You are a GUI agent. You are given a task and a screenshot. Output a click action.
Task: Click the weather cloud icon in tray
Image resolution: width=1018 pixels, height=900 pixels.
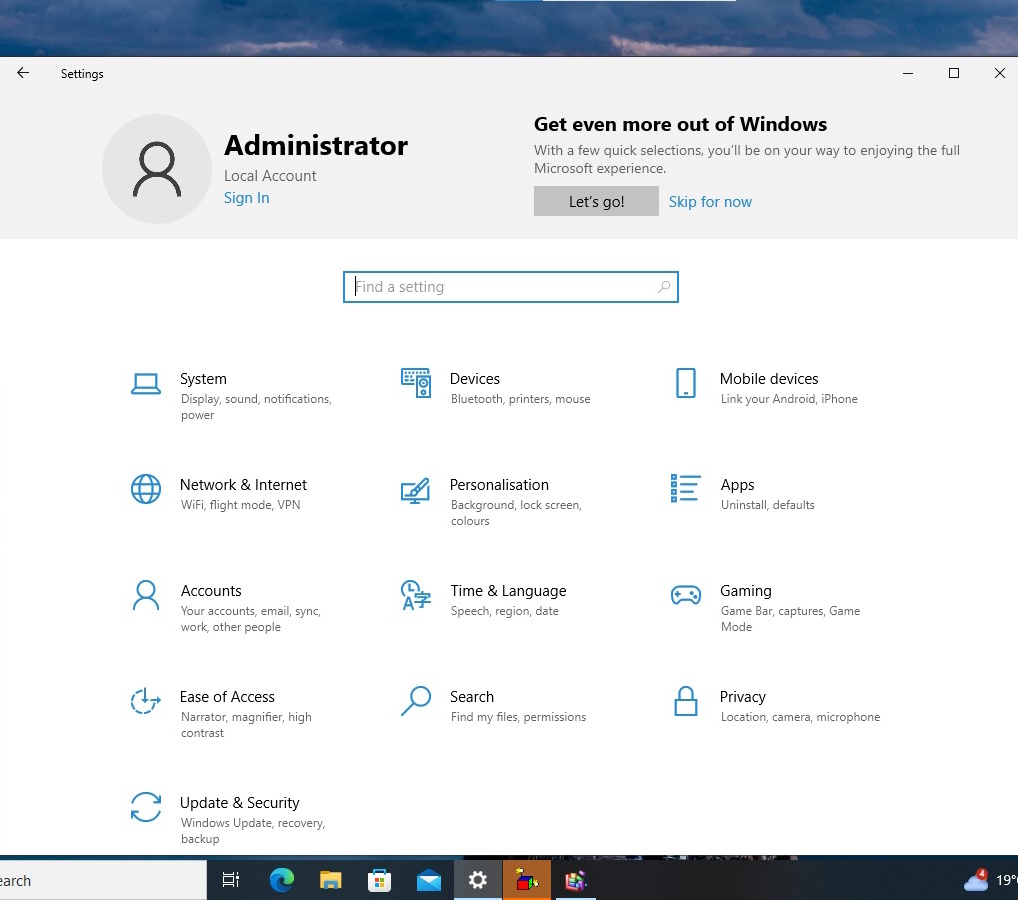click(x=976, y=880)
